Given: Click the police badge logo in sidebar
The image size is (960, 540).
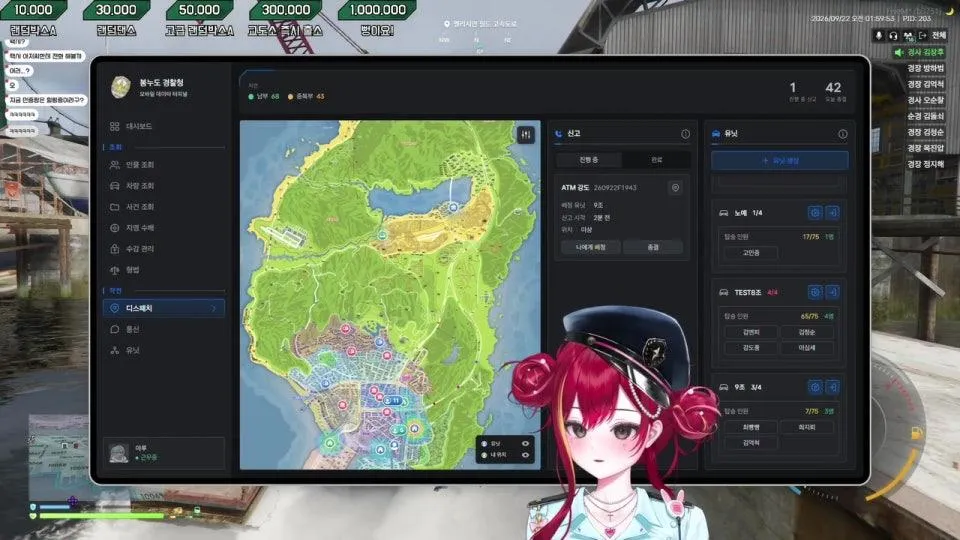Looking at the screenshot, I should pyautogui.click(x=121, y=87).
